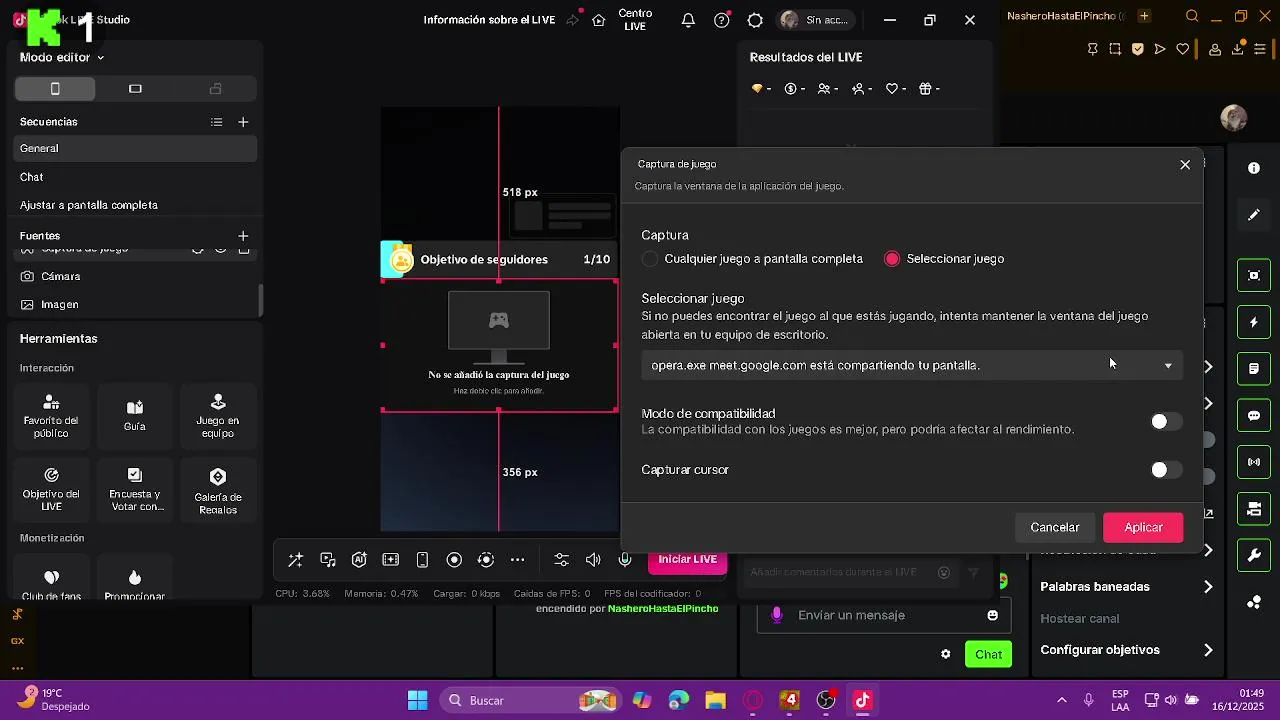Select Cualquier juego a pantalla completa radio
1280x720 pixels.
[650, 259]
